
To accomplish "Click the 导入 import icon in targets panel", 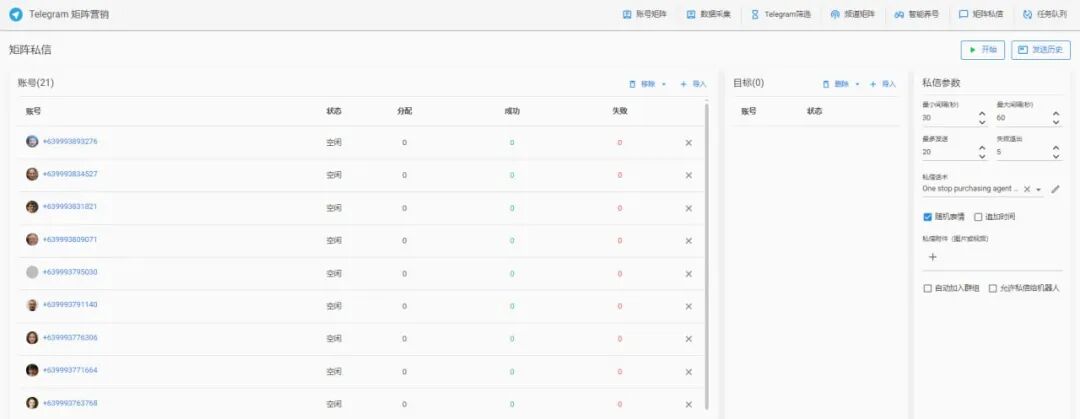I will click(873, 84).
